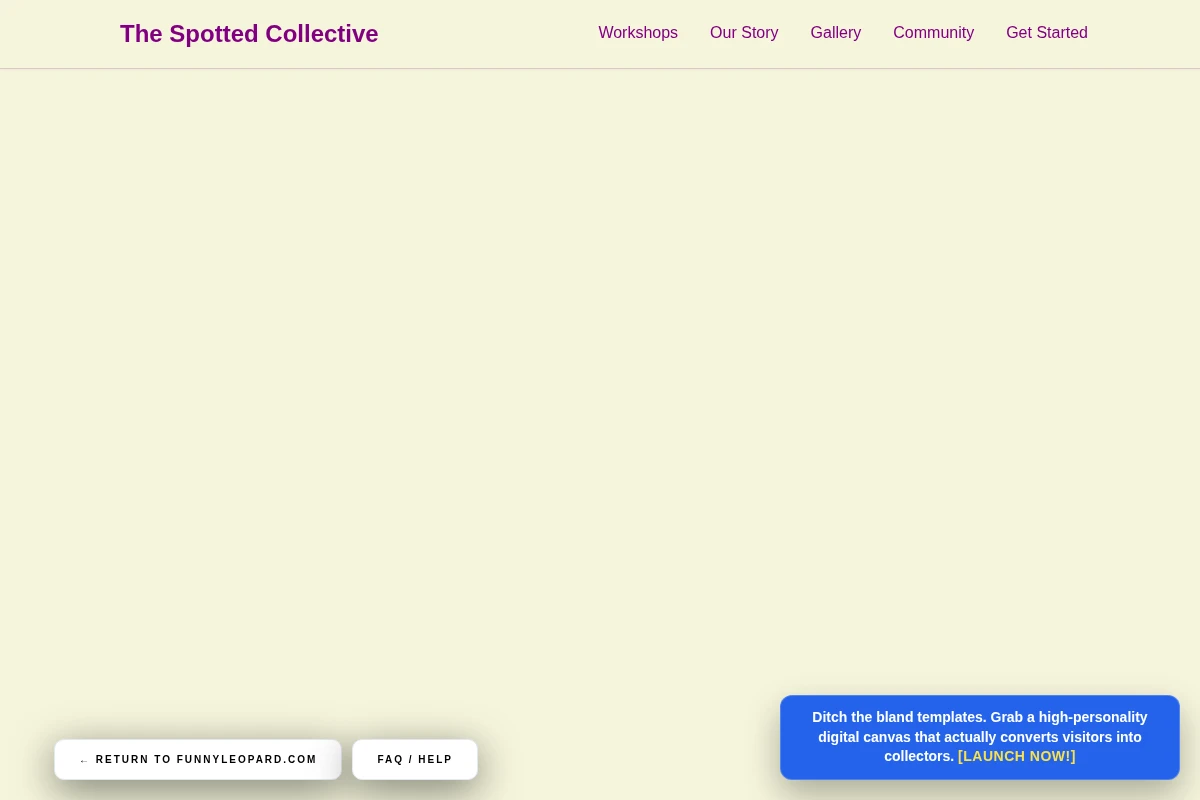Viewport: 1200px width, 800px height.
Task: Click Get Started in the header
Action: (1047, 33)
